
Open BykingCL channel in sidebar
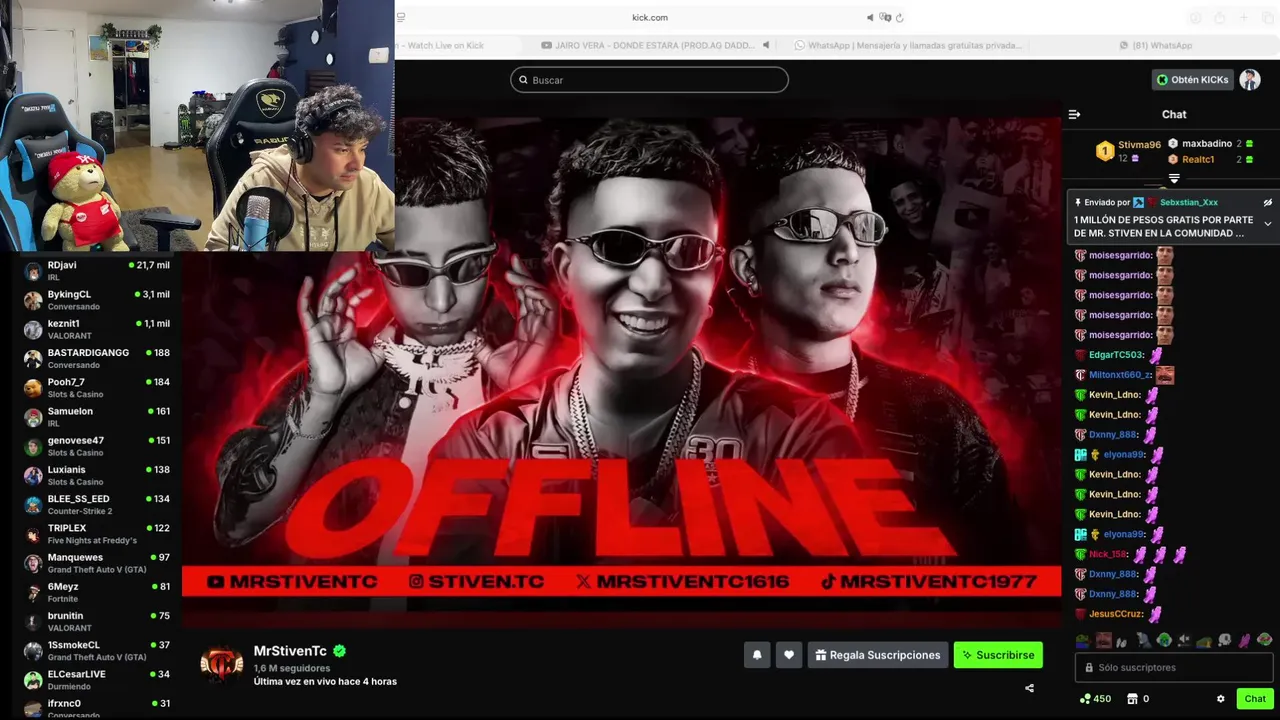97,300
